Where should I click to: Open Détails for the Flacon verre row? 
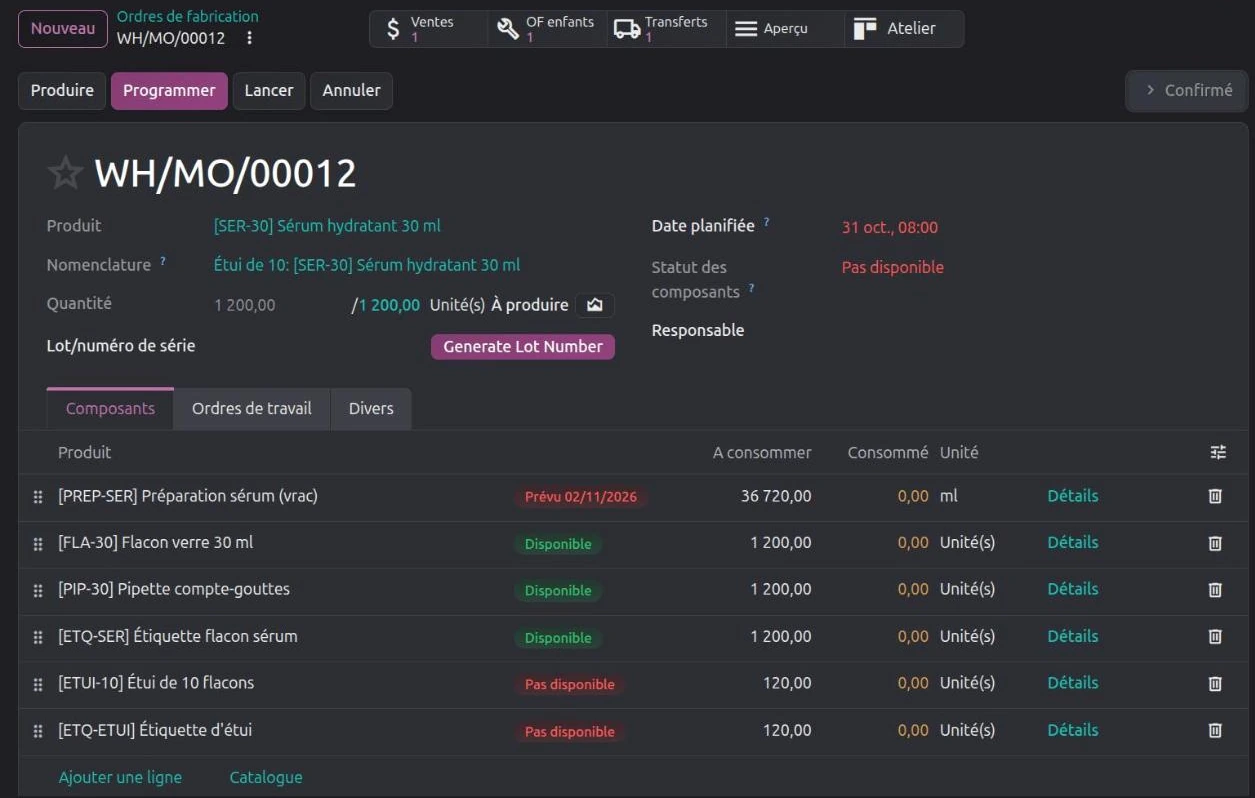[1073, 543]
